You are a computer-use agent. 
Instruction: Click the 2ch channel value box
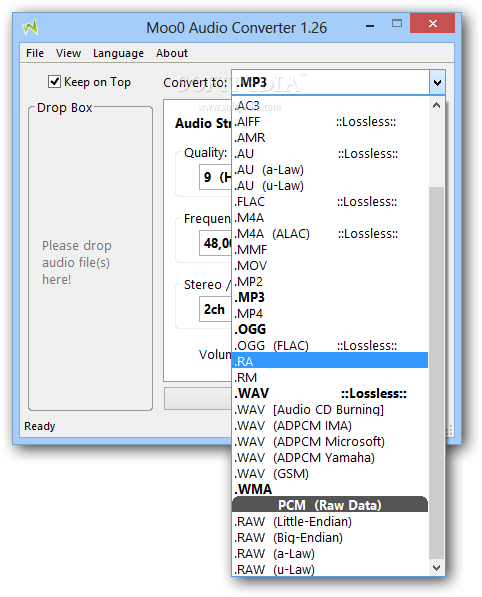coord(215,309)
